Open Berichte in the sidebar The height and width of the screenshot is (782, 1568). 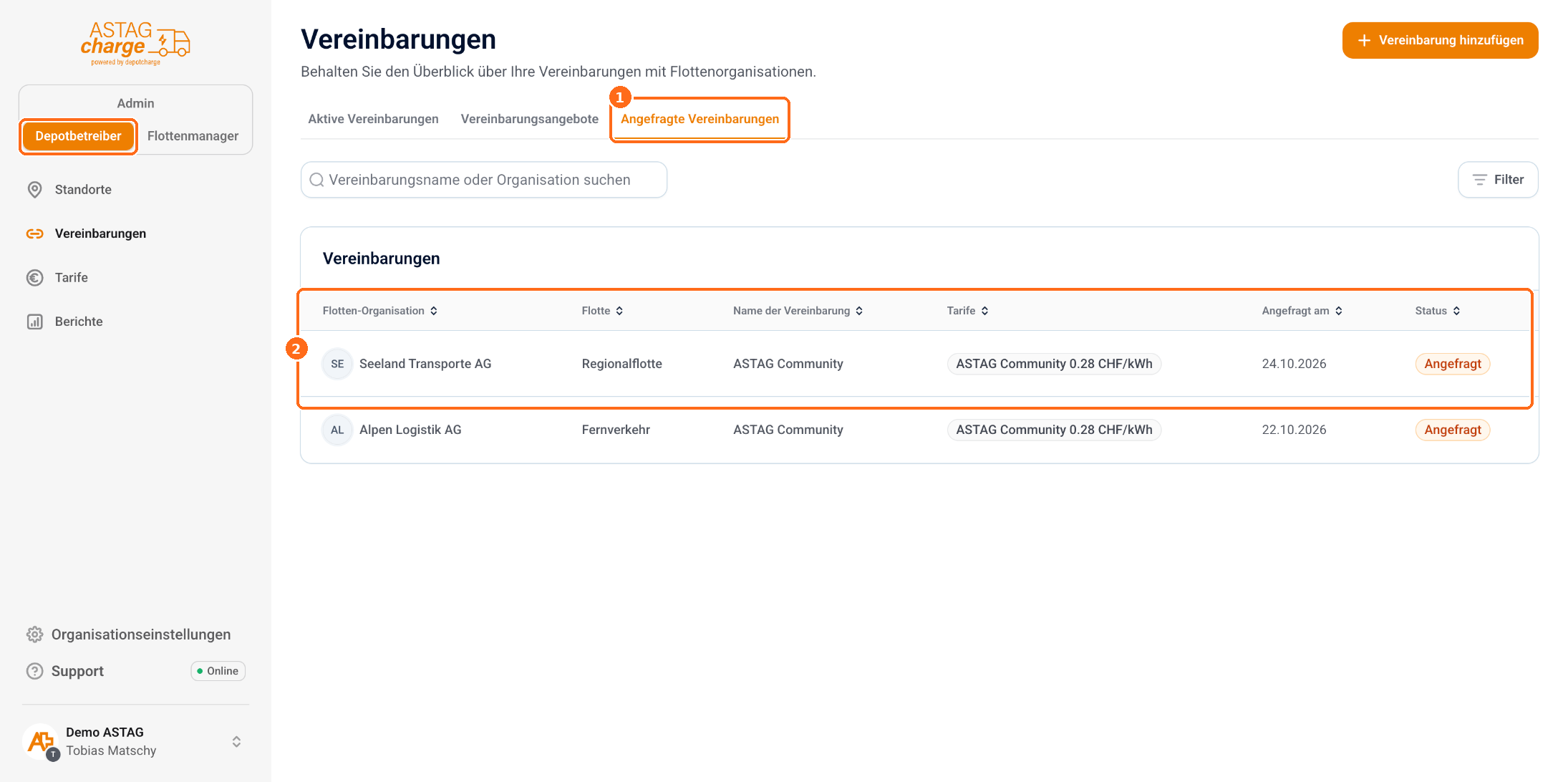79,322
